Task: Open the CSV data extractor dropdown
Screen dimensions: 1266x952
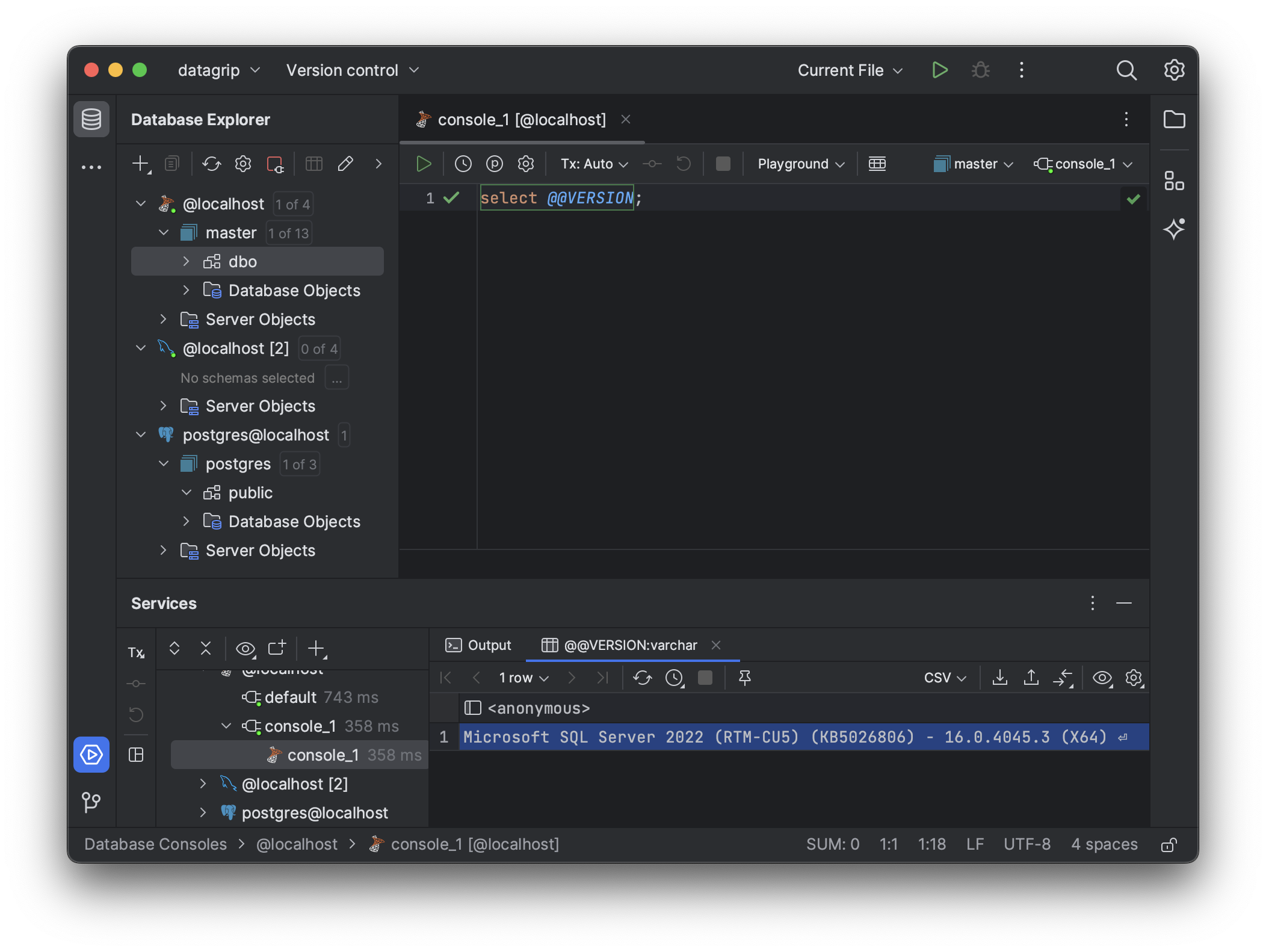Action: point(945,678)
